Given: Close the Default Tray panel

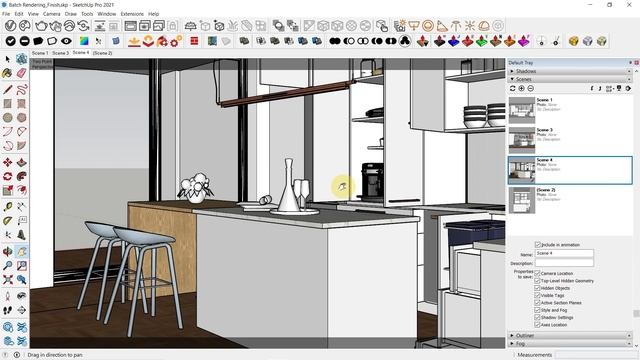Looking at the screenshot, I should tap(636, 62).
